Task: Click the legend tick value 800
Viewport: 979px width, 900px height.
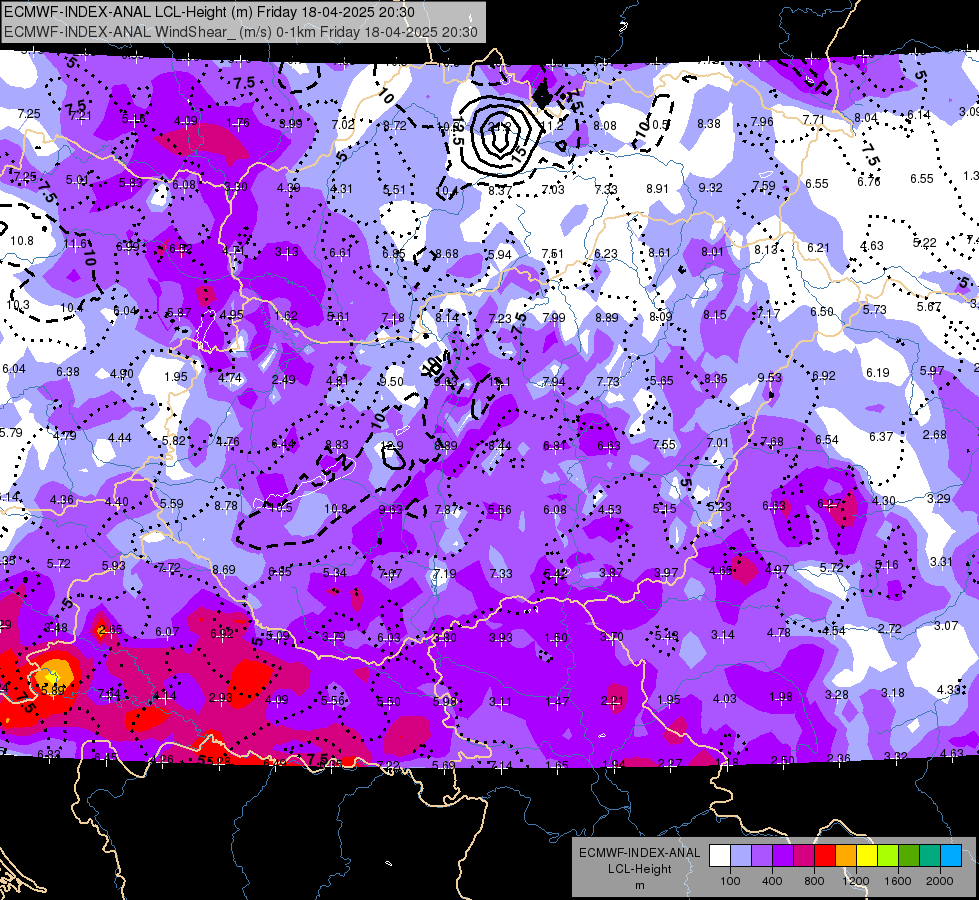Action: point(814,881)
